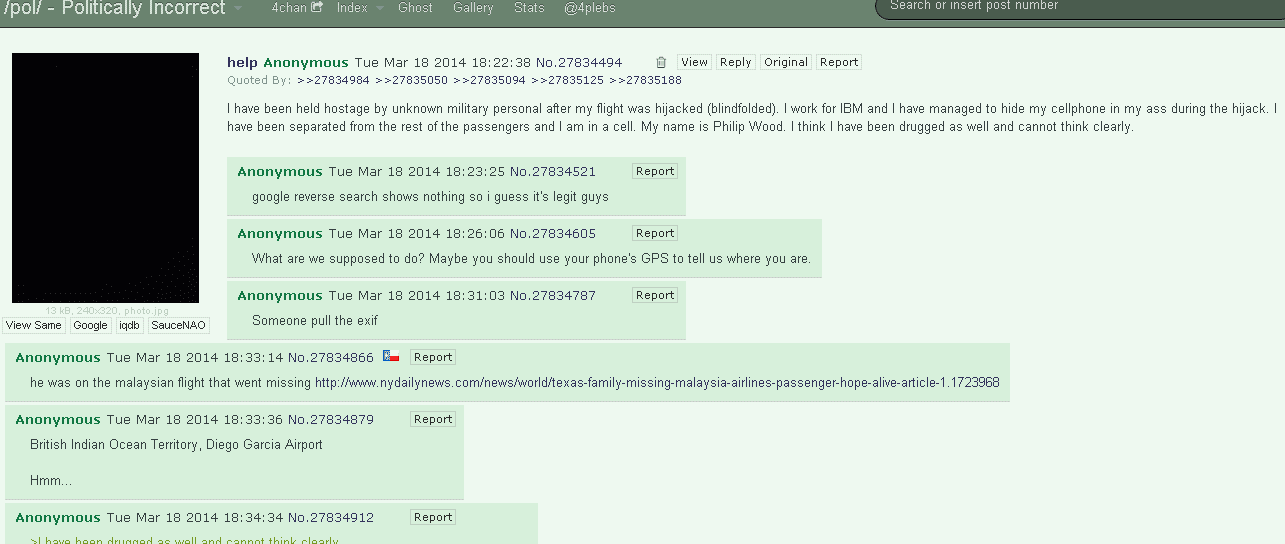Viewport: 1285px width, 544px height.
Task: Click the trash icon beside post No.27834494
Action: pos(661,62)
